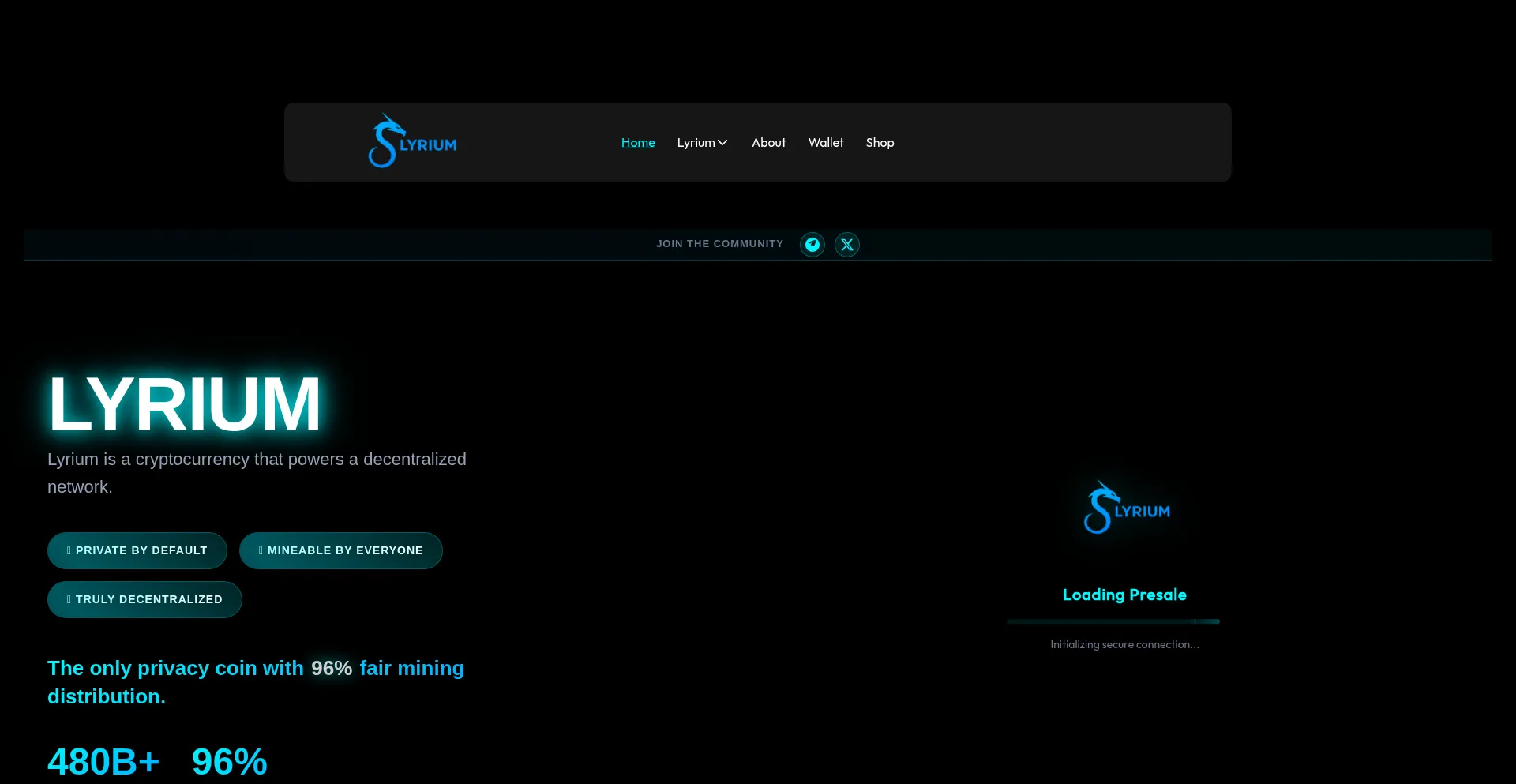Go to the Home page link
The height and width of the screenshot is (784, 1516).
[x=638, y=143]
